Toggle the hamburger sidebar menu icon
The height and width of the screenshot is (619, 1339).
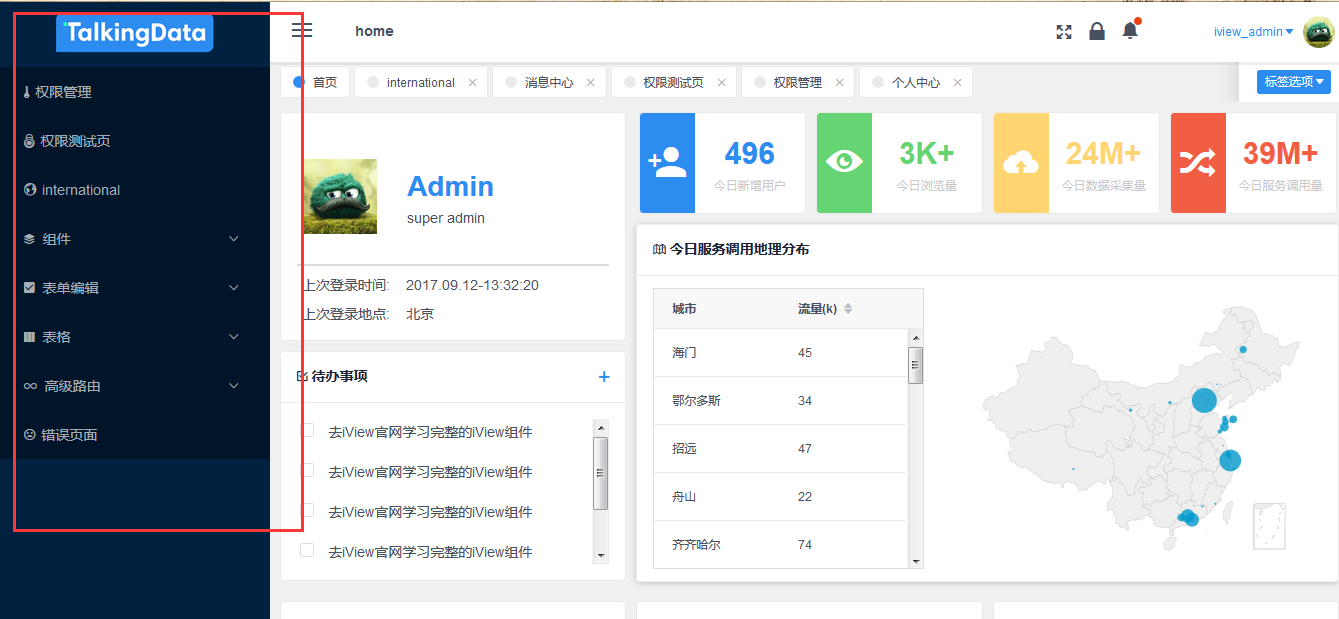[x=302, y=30]
